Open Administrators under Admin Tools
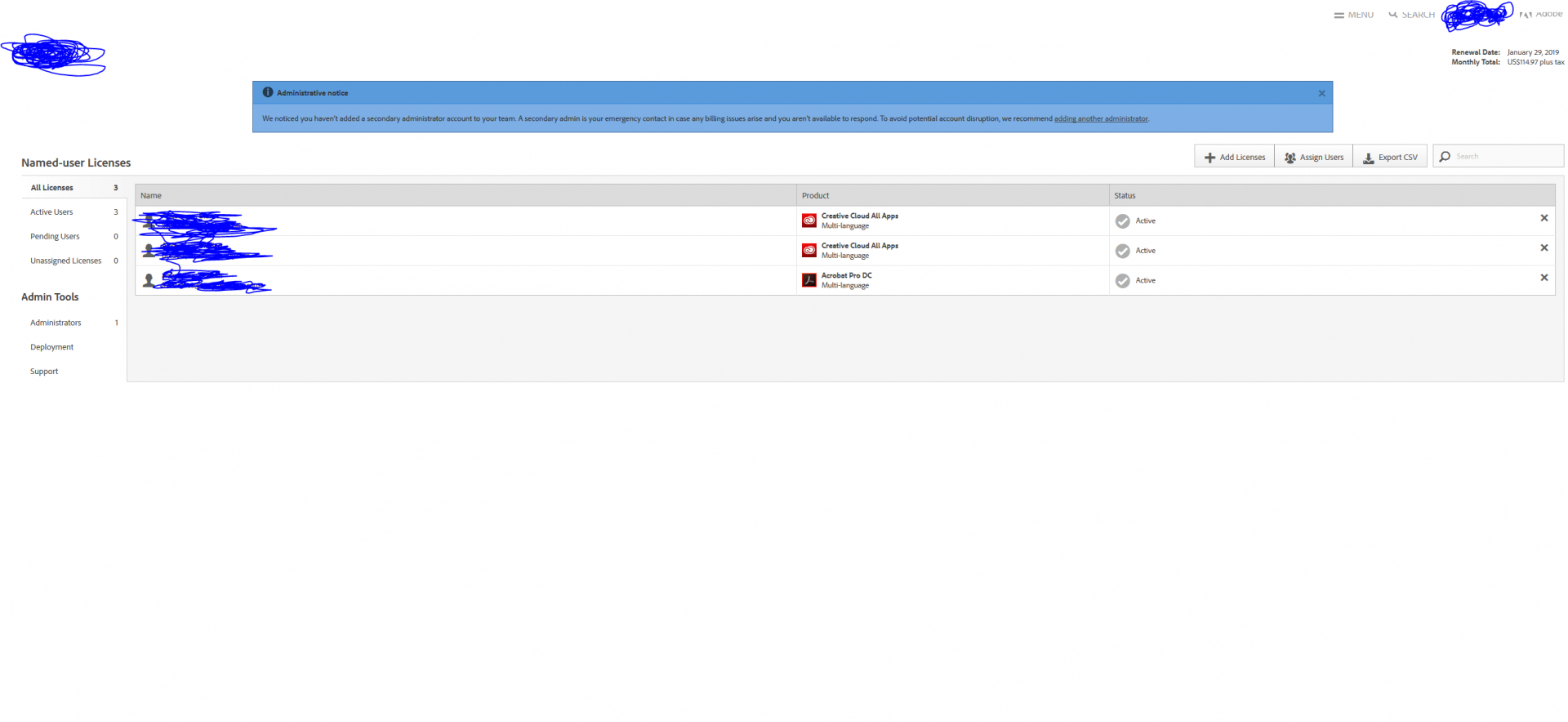 [x=73, y=323]
